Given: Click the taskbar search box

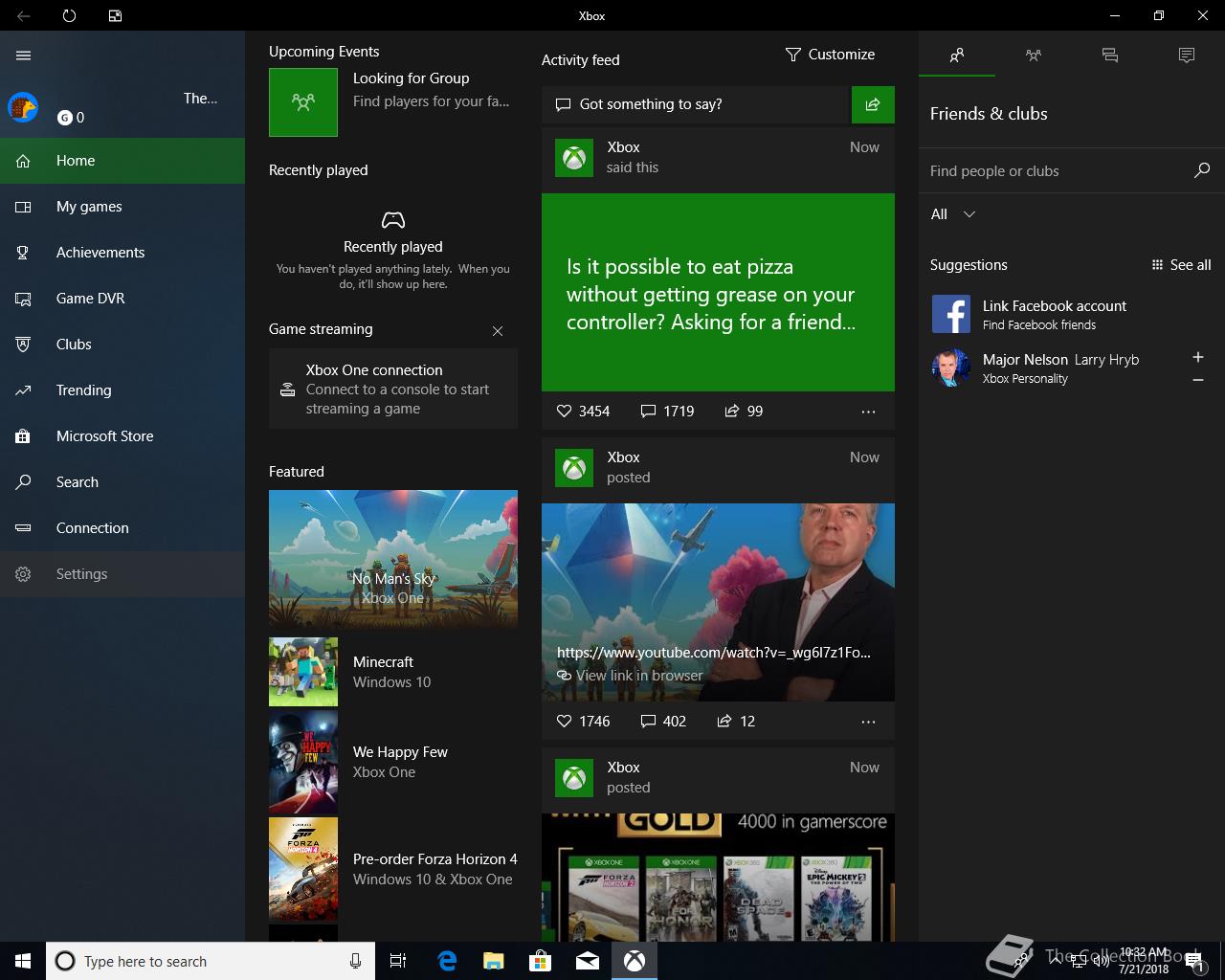Looking at the screenshot, I should (211, 961).
